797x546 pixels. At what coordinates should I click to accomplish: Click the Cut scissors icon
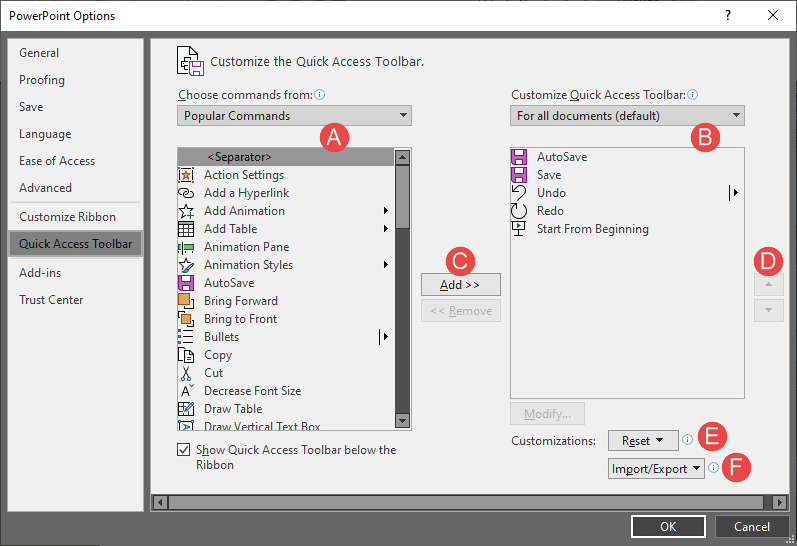pos(186,373)
